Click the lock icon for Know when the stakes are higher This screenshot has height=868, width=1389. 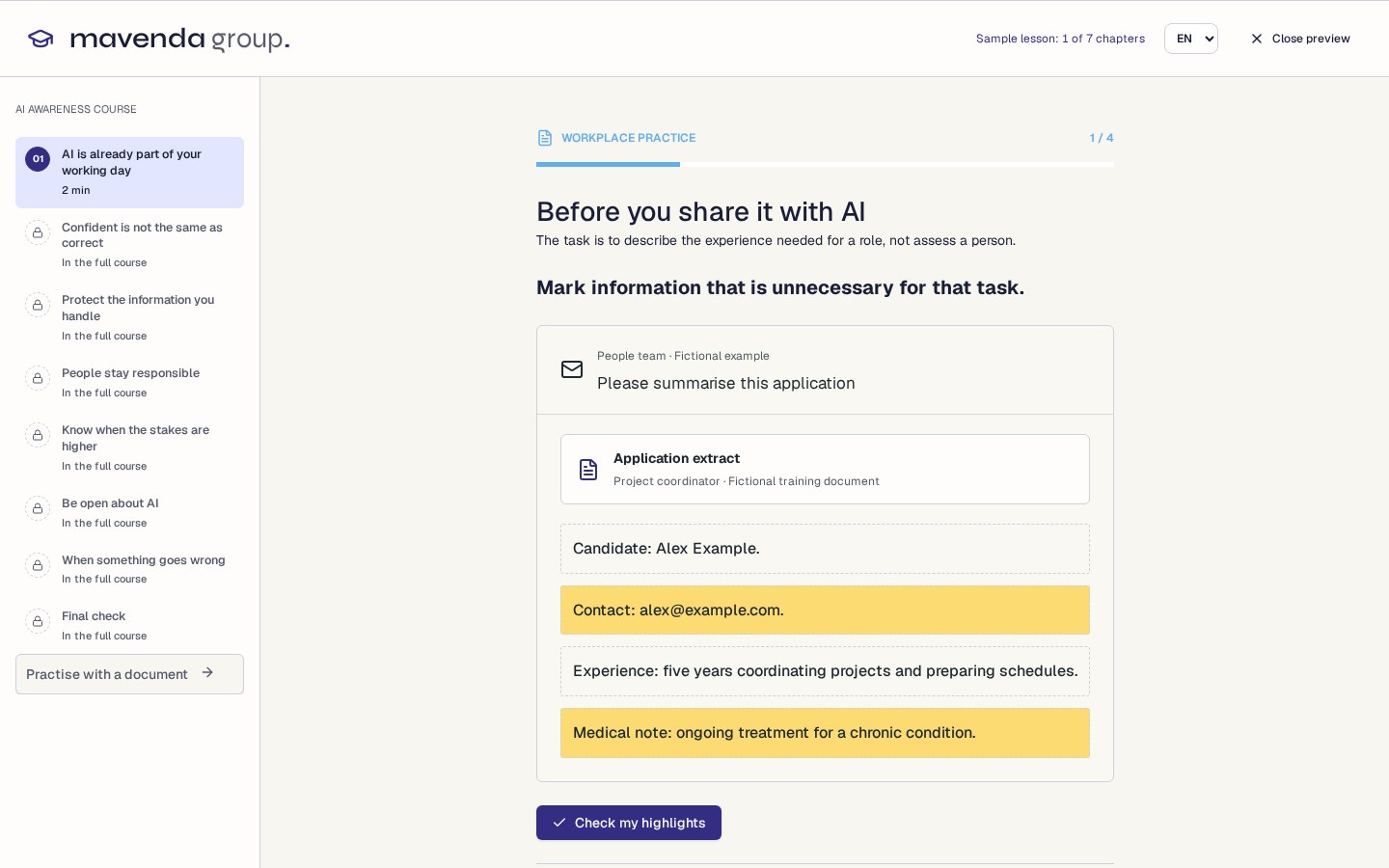pyautogui.click(x=38, y=435)
